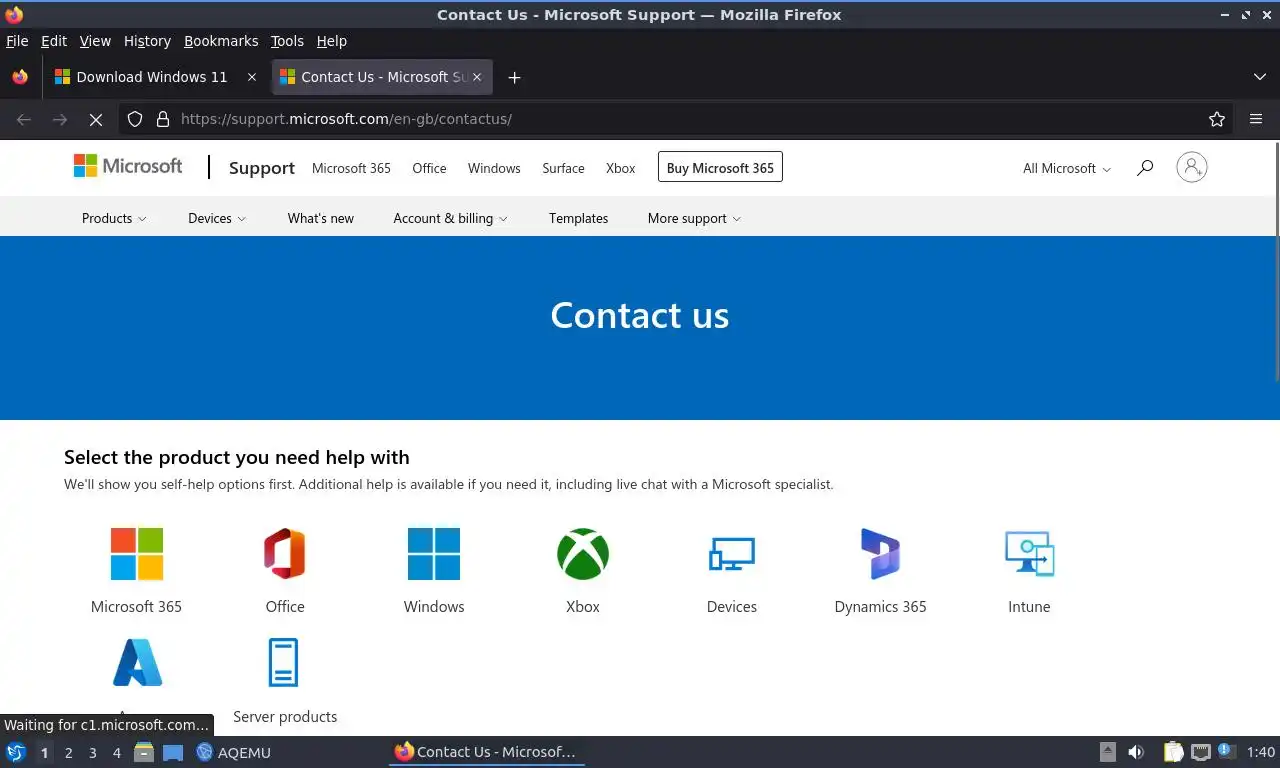Open the Microsoft 365 product icon
Image resolution: width=1280 pixels, height=768 pixels.
coord(136,554)
